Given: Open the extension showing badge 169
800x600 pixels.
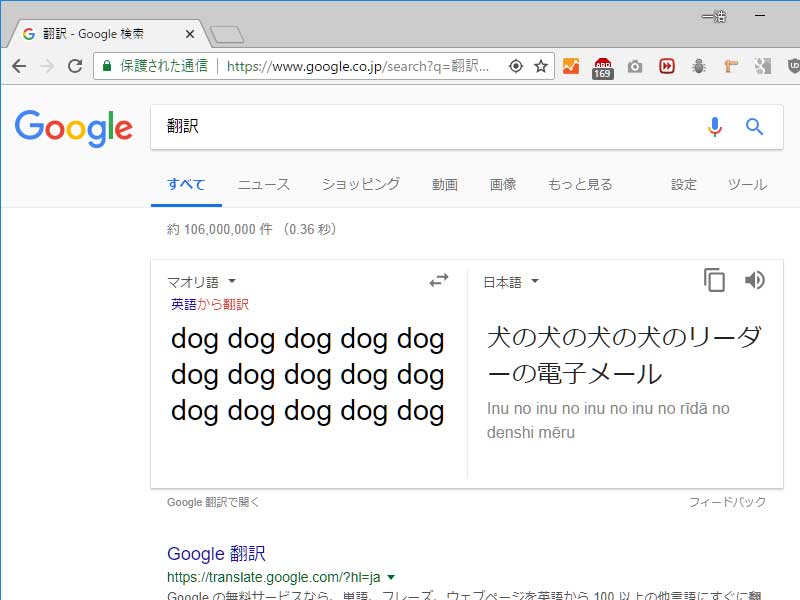Looking at the screenshot, I should (603, 68).
